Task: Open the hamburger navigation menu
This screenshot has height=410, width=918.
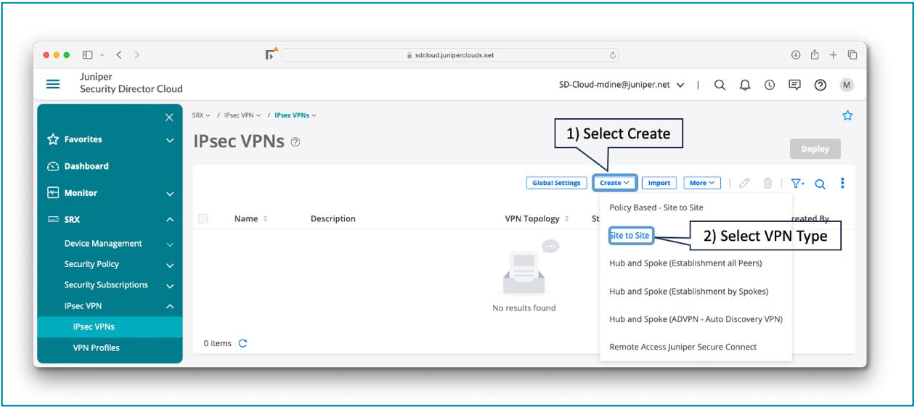Action: [53, 85]
